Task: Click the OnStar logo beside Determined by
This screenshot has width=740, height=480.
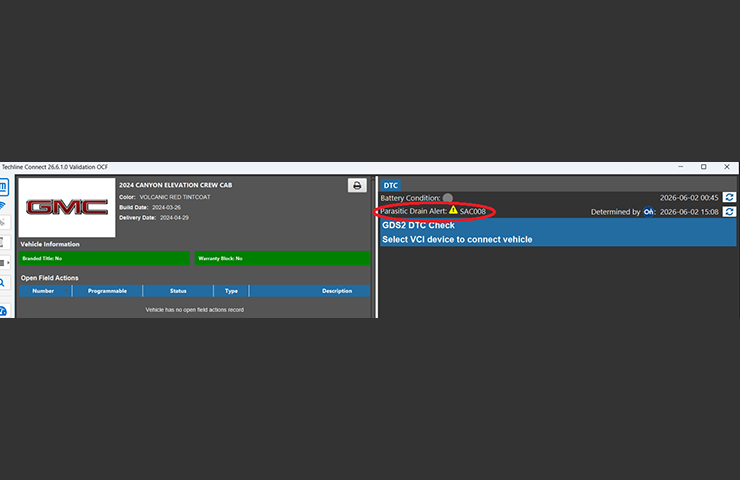Action: pos(648,211)
